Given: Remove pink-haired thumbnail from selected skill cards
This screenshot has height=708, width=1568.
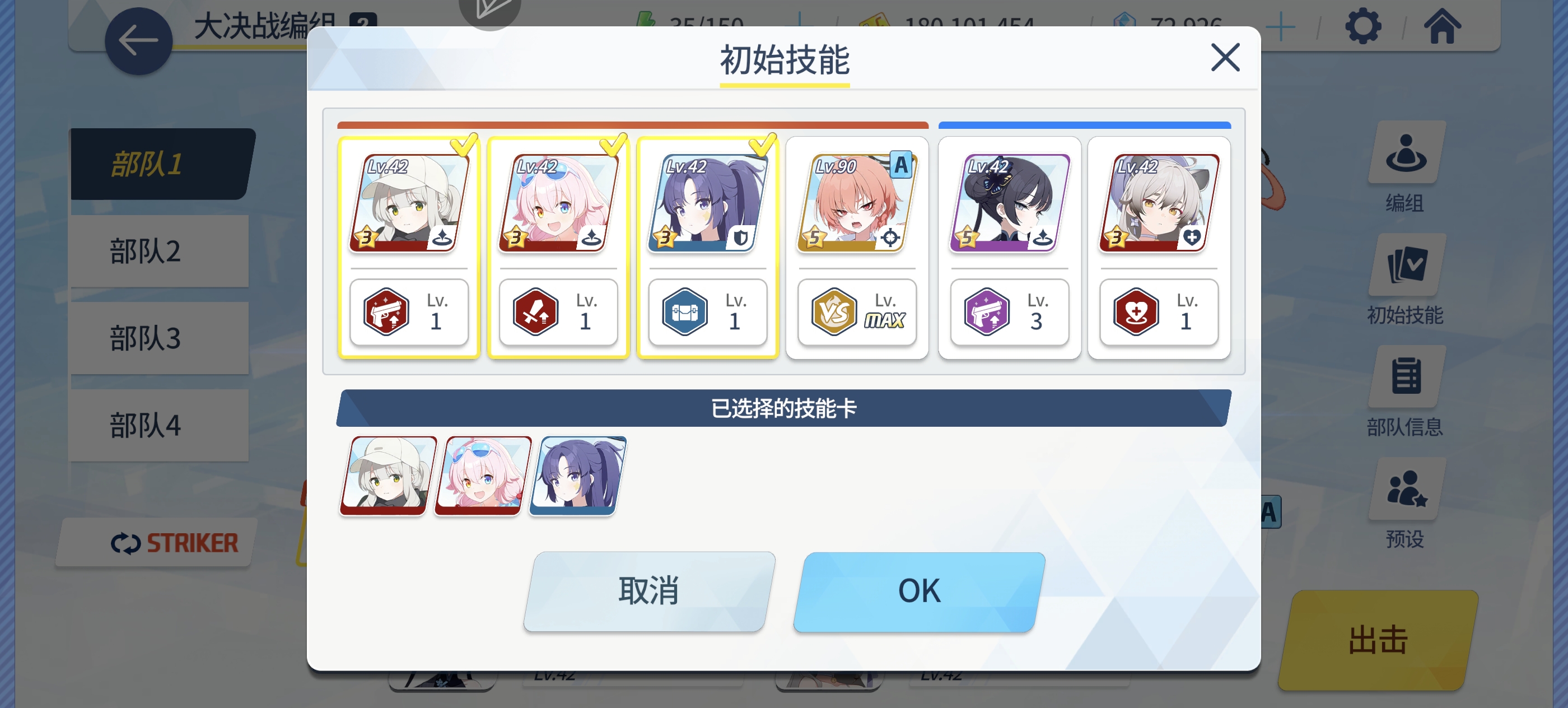Looking at the screenshot, I should coord(482,476).
